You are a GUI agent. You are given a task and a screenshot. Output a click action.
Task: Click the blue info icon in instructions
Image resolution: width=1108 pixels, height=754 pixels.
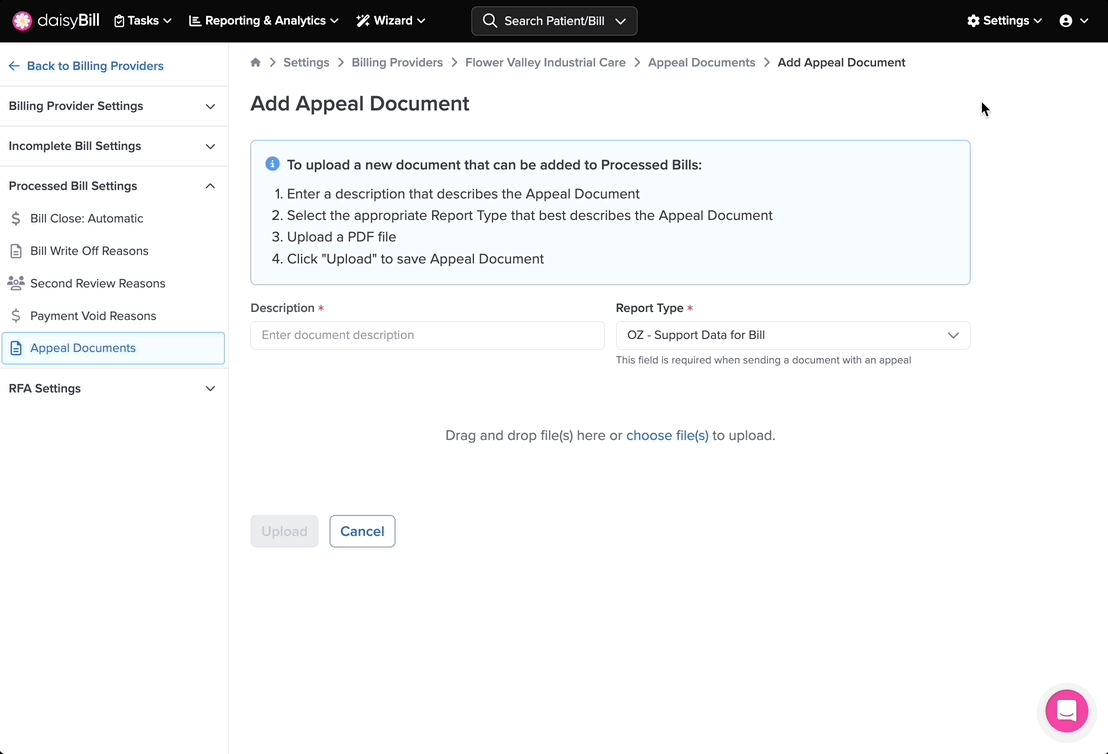[x=272, y=164]
